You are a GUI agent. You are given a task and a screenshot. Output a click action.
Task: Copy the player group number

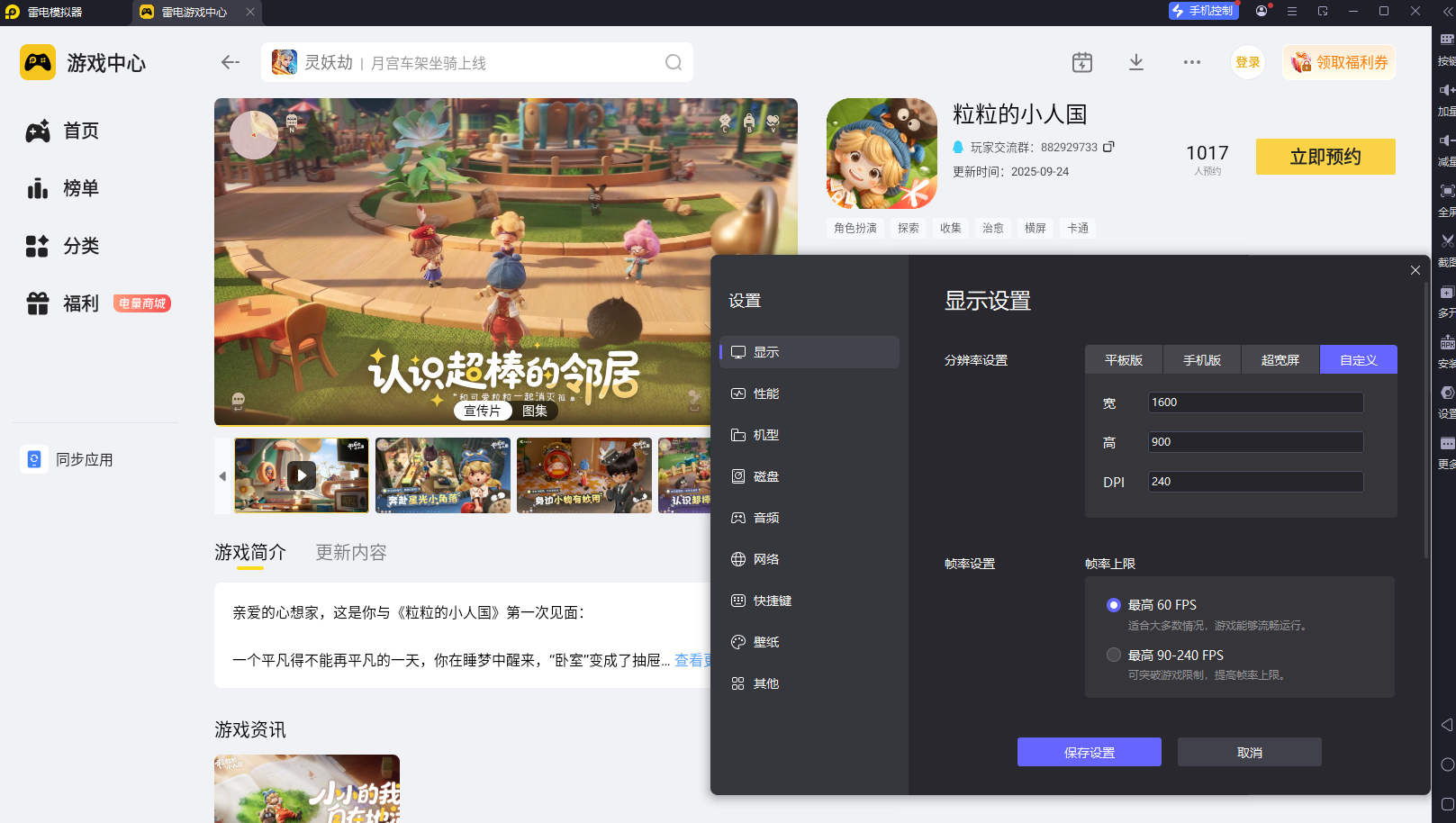click(x=1109, y=147)
